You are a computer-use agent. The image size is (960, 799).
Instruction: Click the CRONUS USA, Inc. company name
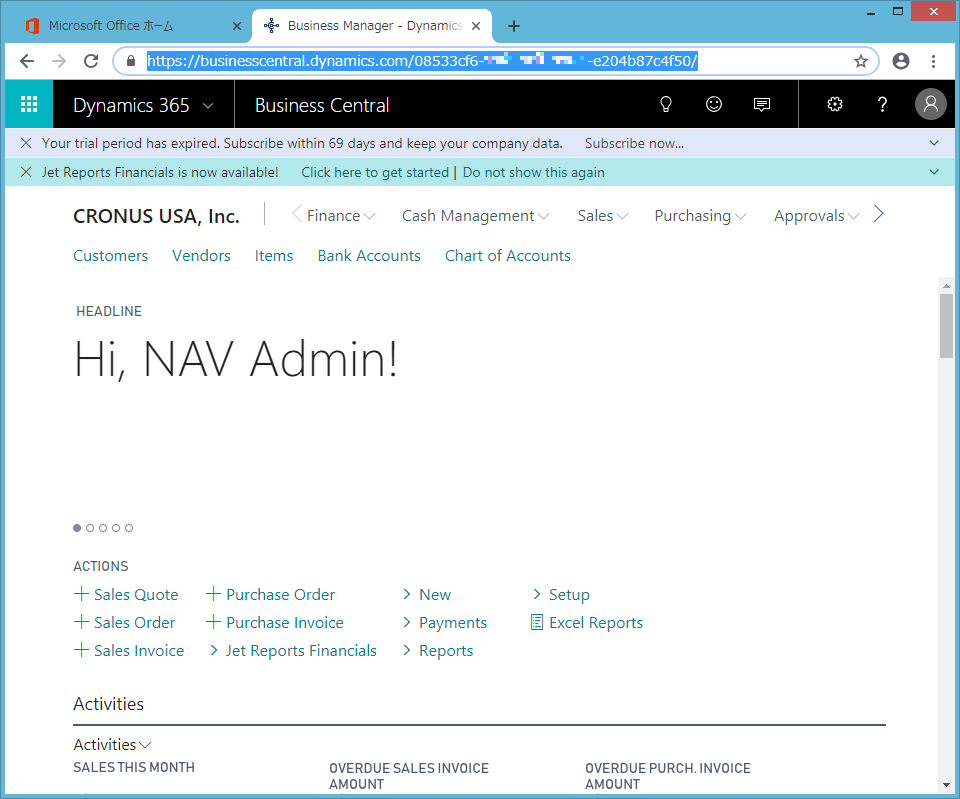coord(156,216)
